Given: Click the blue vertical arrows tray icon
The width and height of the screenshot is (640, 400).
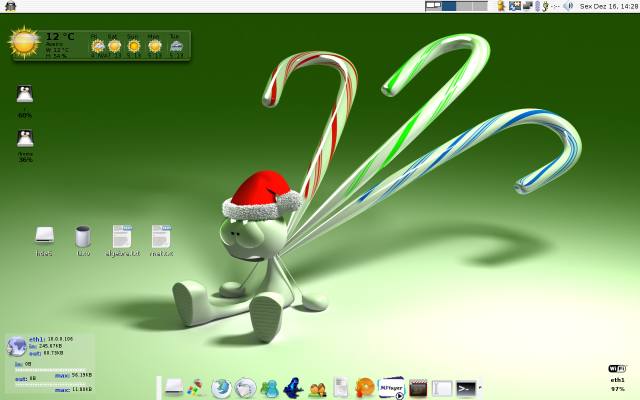Looking at the screenshot, I should point(537,6).
